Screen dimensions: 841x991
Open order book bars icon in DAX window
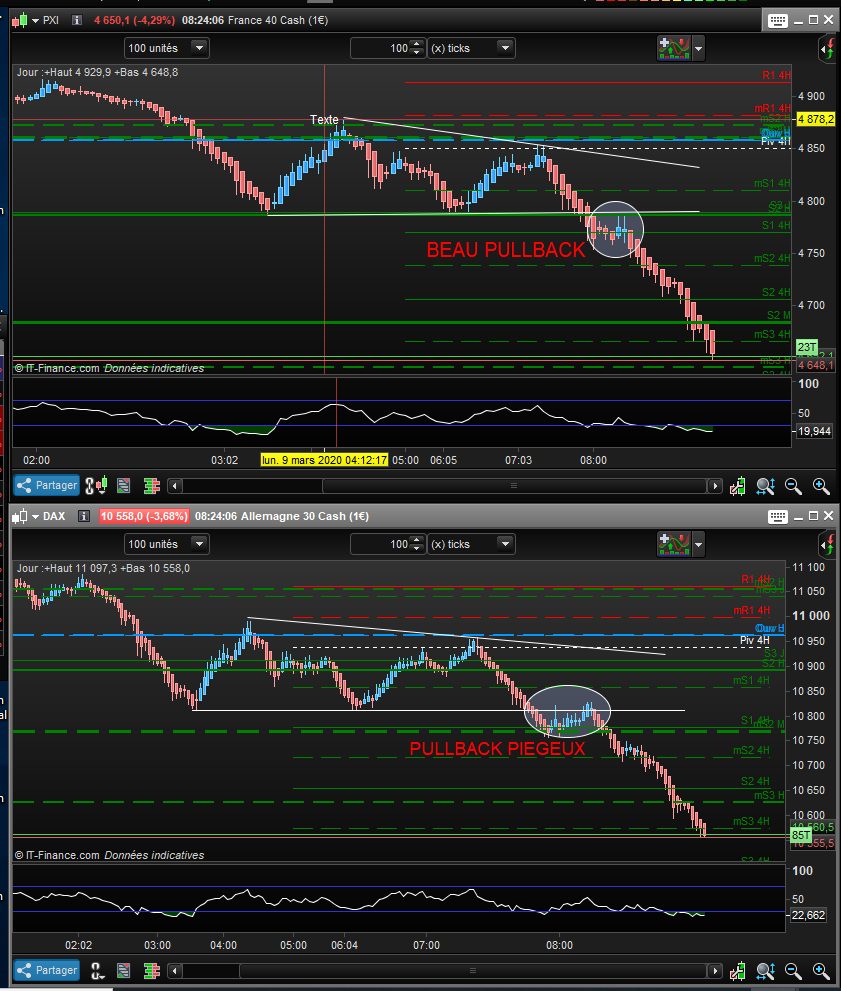coord(152,970)
